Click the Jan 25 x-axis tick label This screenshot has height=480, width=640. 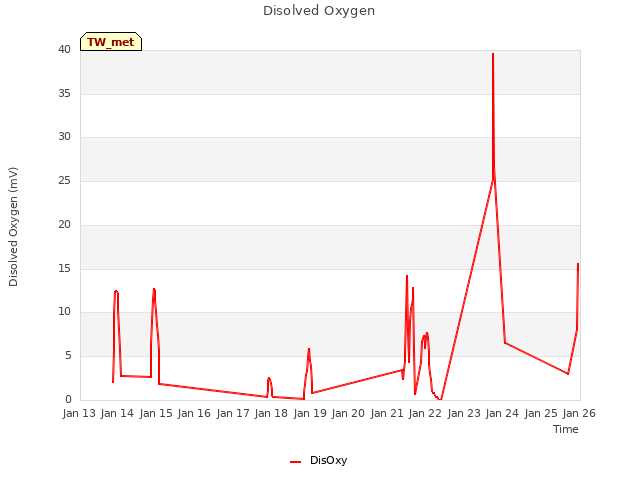(x=540, y=413)
